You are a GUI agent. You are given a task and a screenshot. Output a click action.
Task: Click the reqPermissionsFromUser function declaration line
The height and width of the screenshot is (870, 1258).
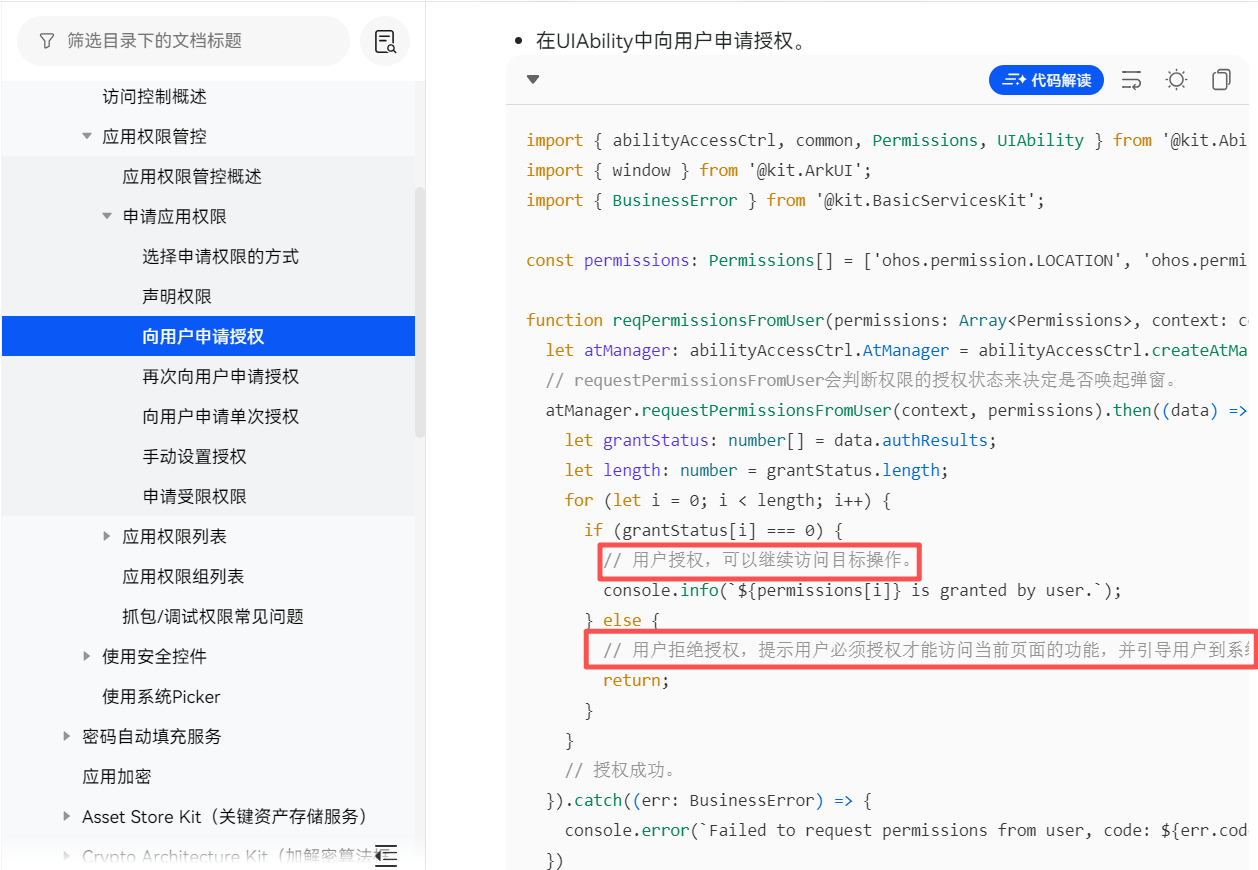[x=887, y=320]
